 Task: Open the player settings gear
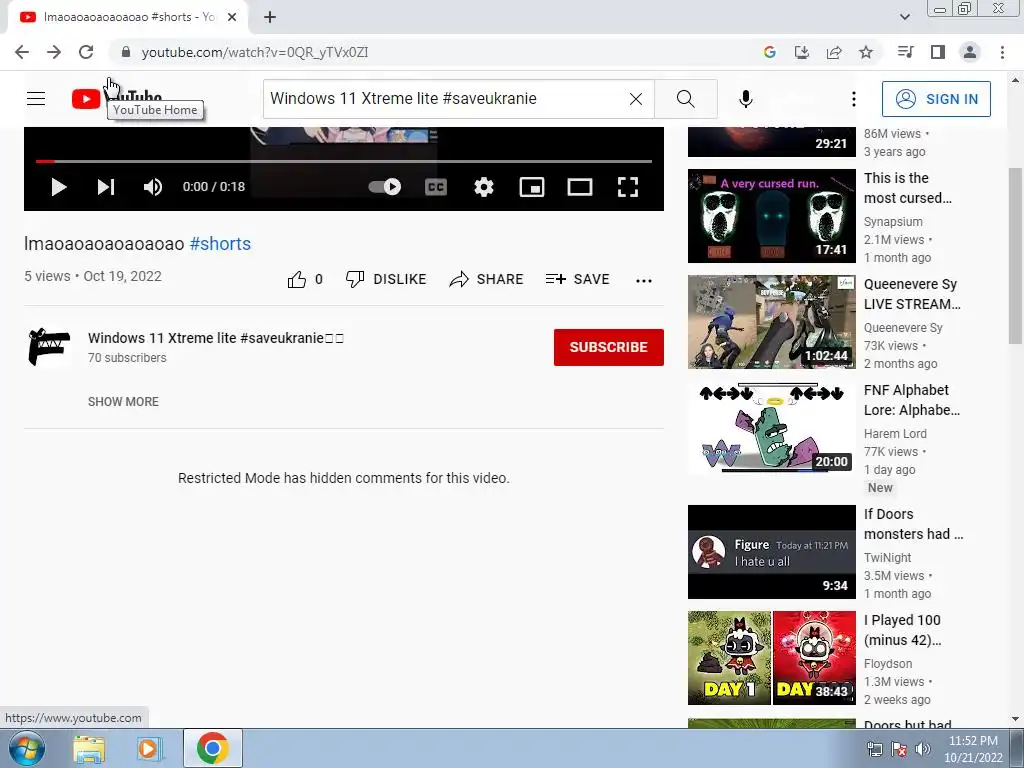click(x=484, y=187)
